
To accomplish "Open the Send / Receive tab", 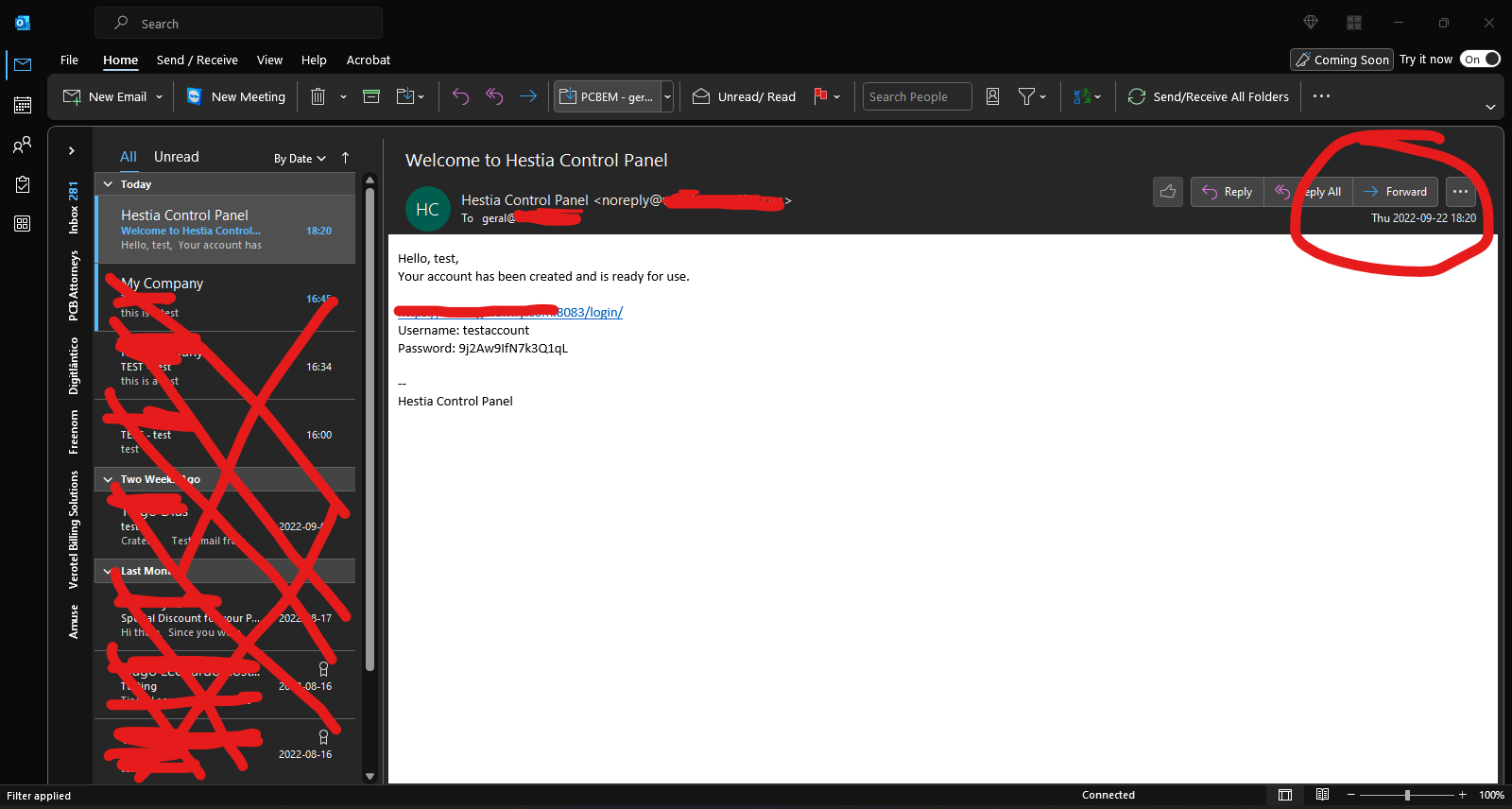I will (x=197, y=60).
